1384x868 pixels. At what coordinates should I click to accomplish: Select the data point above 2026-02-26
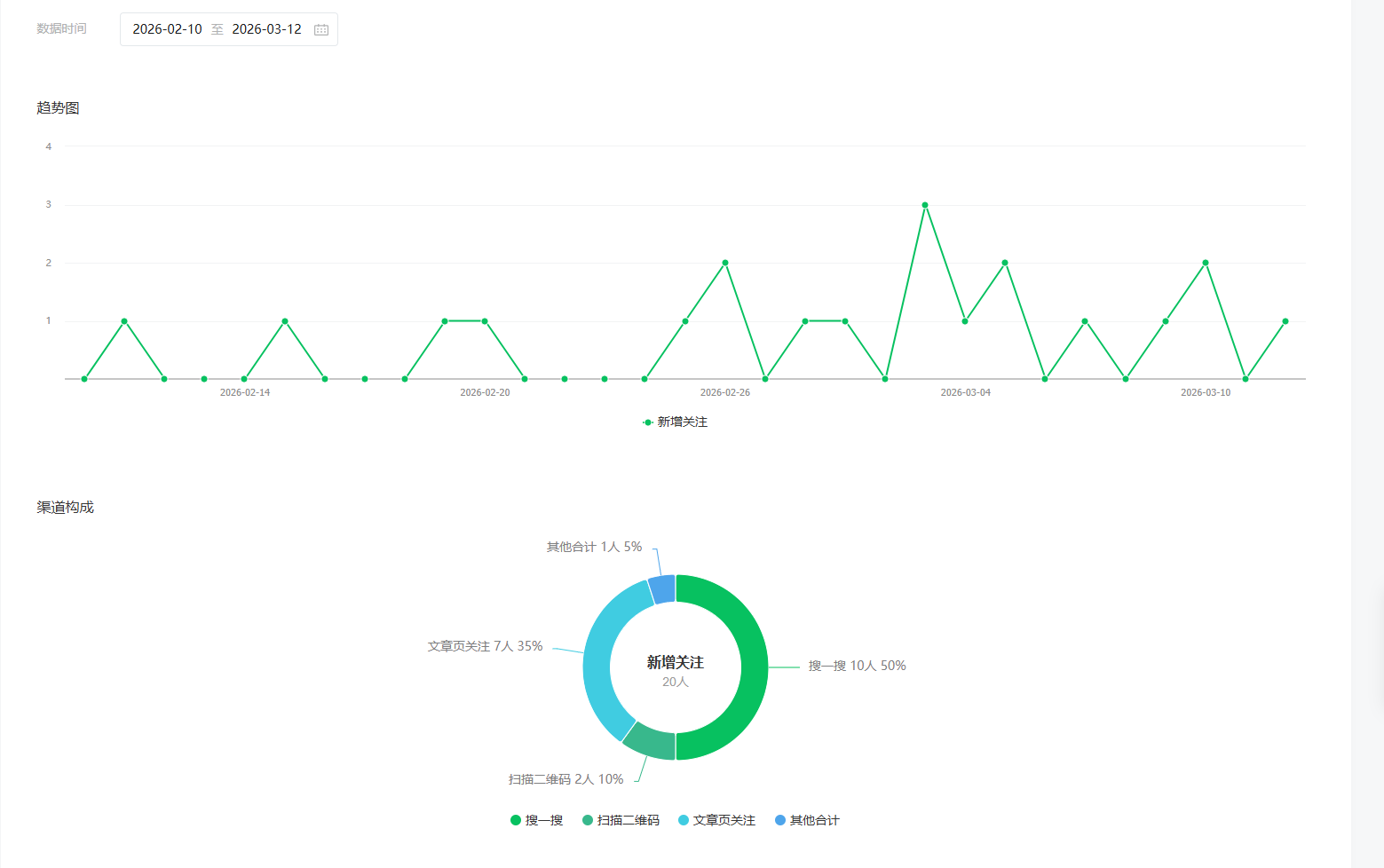click(725, 263)
